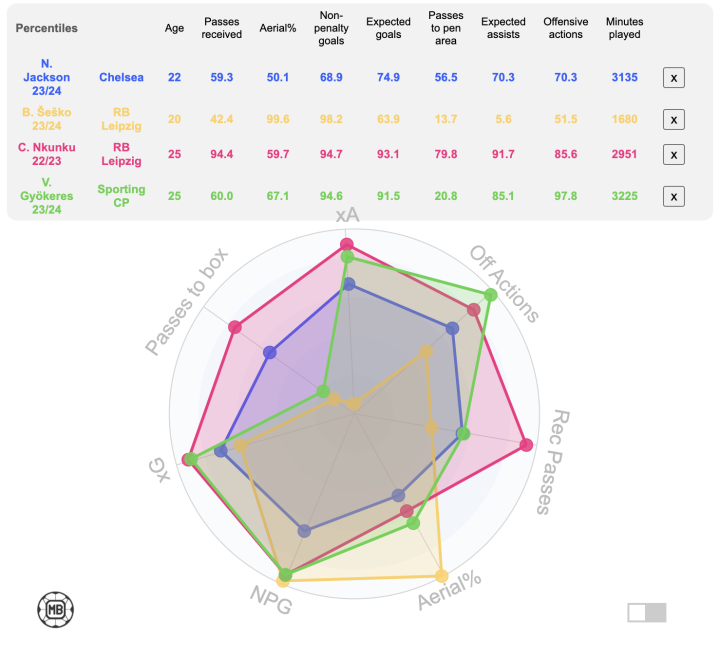Click the Passes received column header
The width and height of the screenshot is (720, 655).
pyautogui.click(x=221, y=28)
